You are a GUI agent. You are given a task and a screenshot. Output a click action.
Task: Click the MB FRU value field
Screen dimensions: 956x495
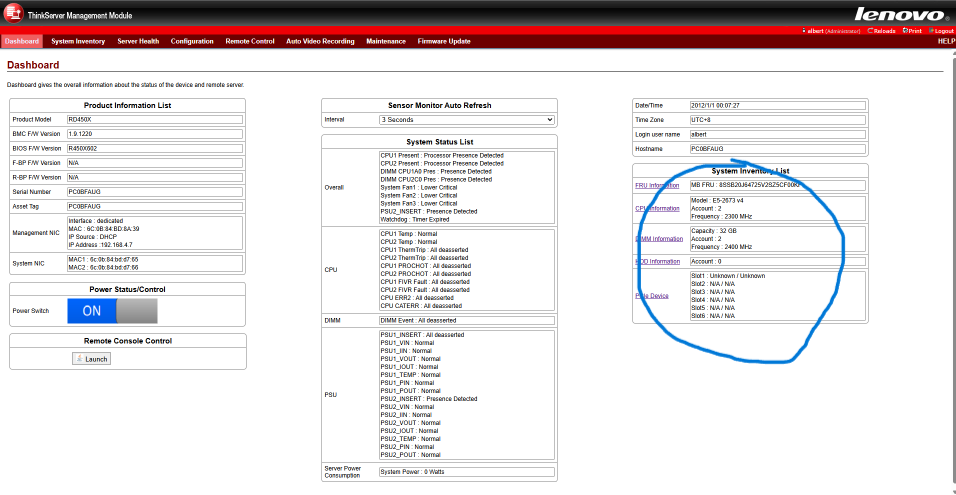pos(777,185)
